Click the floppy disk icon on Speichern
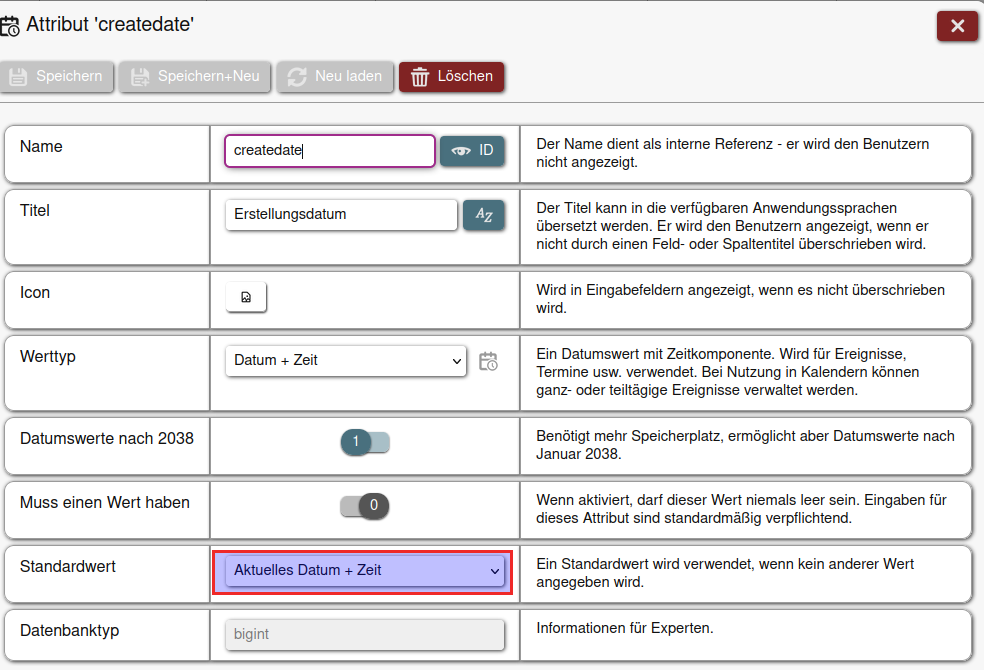 (19, 77)
